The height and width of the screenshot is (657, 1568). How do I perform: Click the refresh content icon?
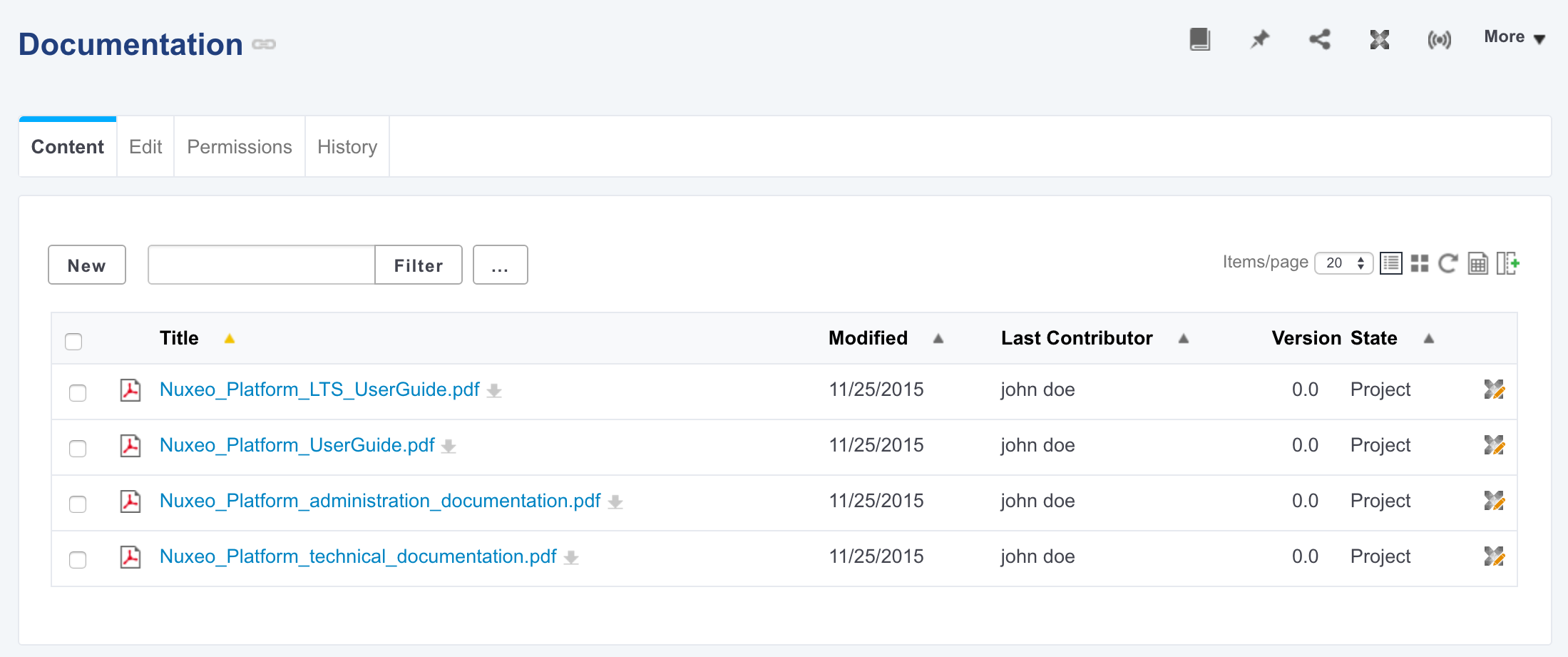(x=1448, y=263)
